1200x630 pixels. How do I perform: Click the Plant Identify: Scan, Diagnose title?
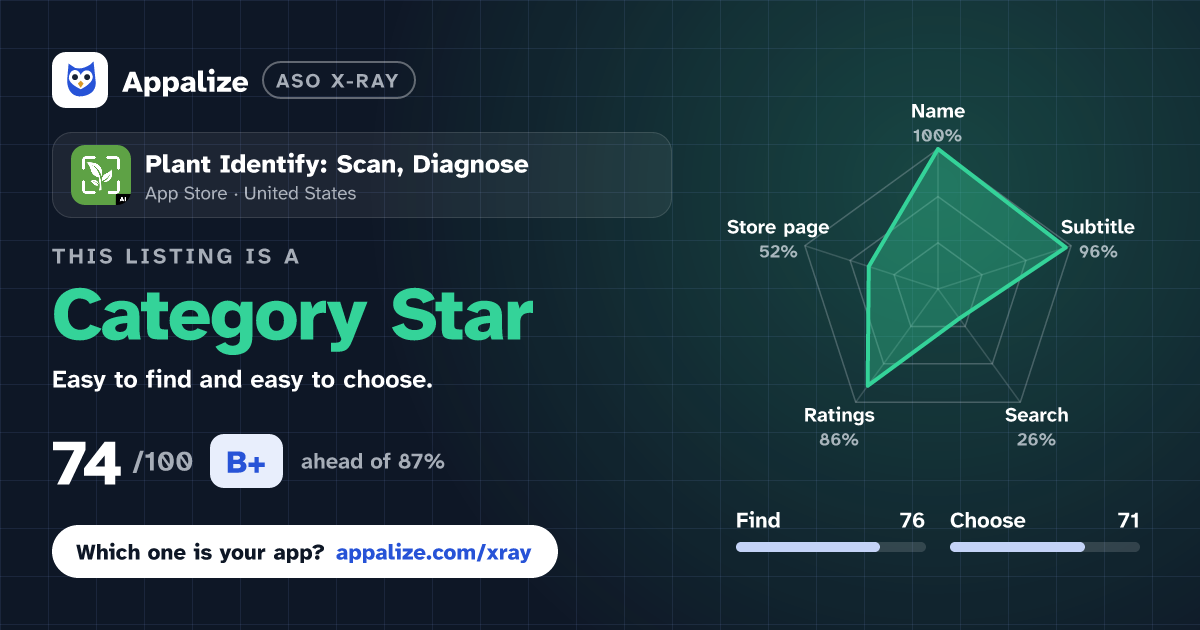337,164
